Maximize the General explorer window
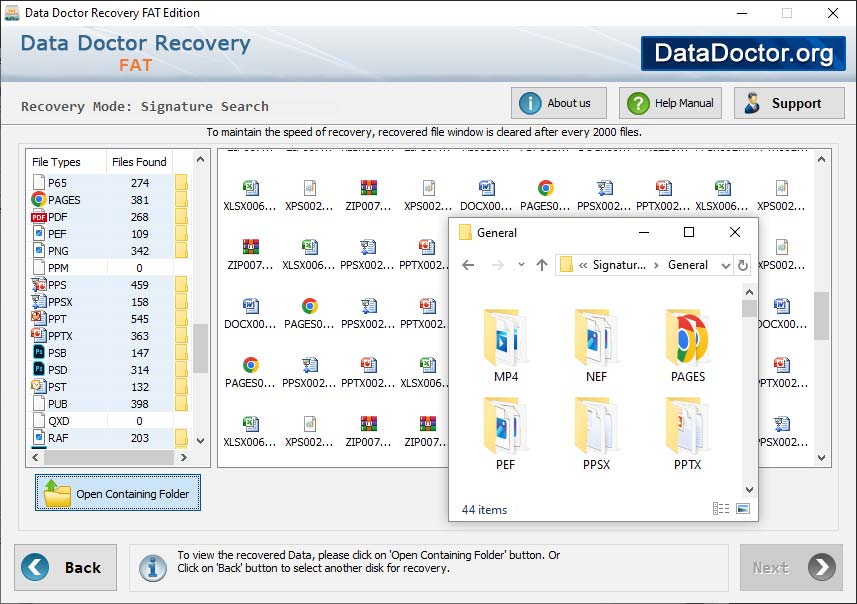Screen dimensions: 857x604 (689, 232)
